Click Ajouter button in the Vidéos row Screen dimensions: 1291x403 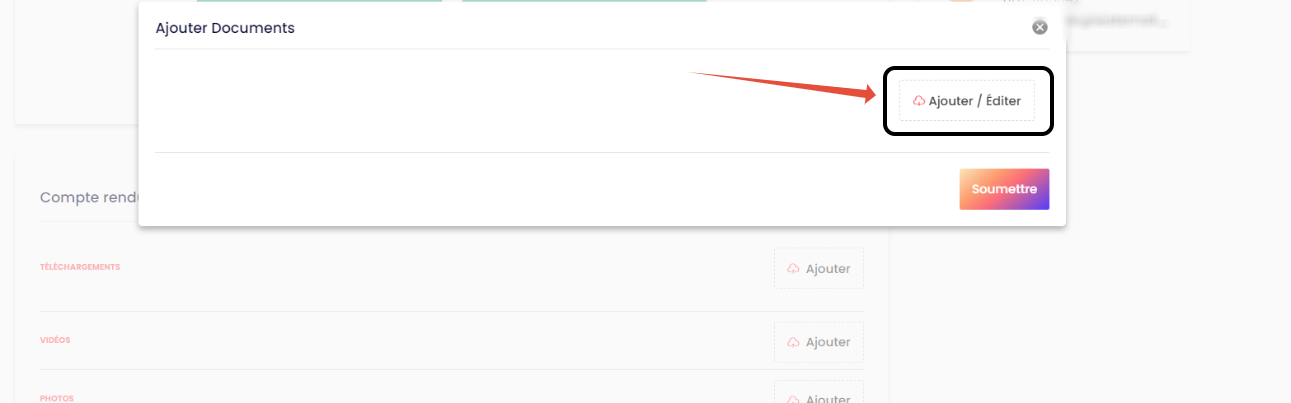[819, 342]
